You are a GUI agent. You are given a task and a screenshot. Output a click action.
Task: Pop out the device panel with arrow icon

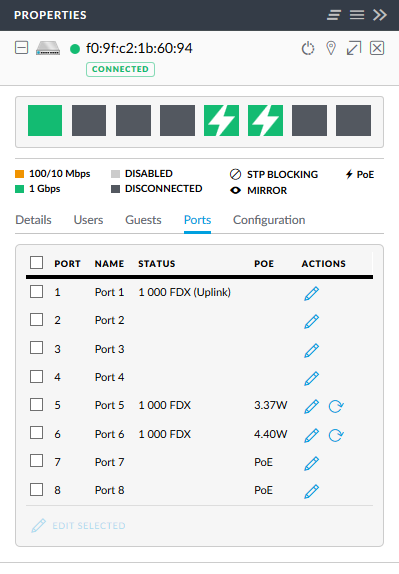[x=354, y=48]
